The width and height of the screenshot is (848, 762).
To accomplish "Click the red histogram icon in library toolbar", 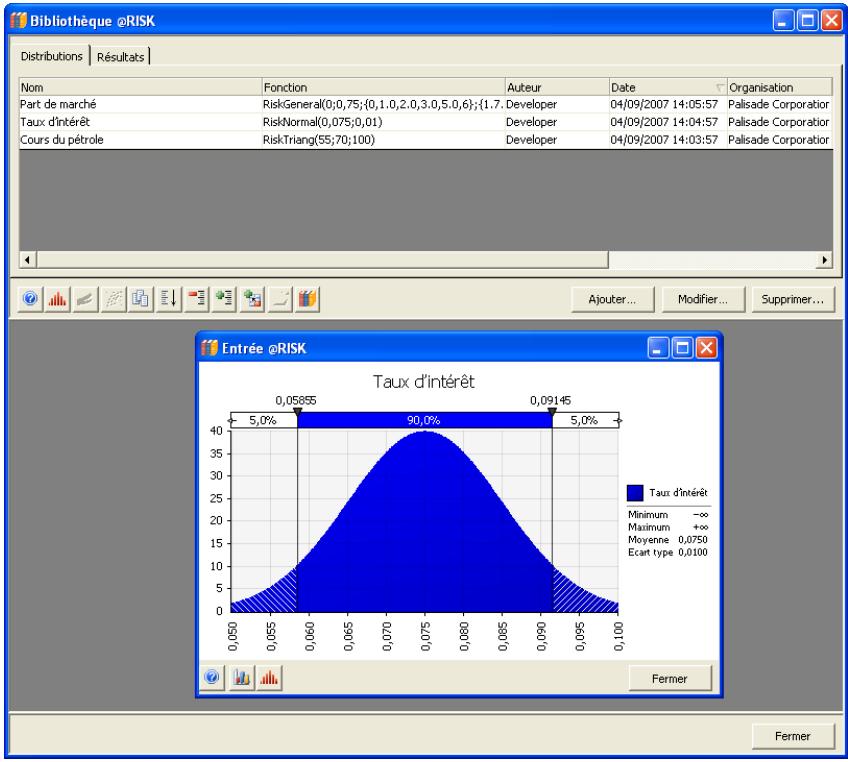I will [x=57, y=299].
